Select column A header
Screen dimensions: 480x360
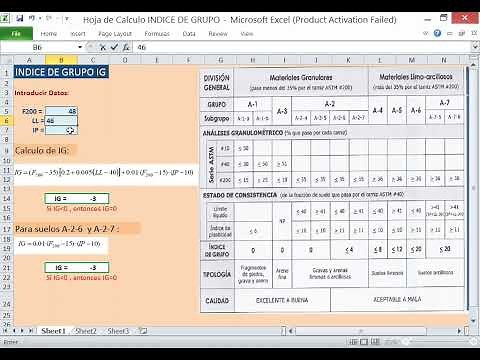[x=29, y=60]
